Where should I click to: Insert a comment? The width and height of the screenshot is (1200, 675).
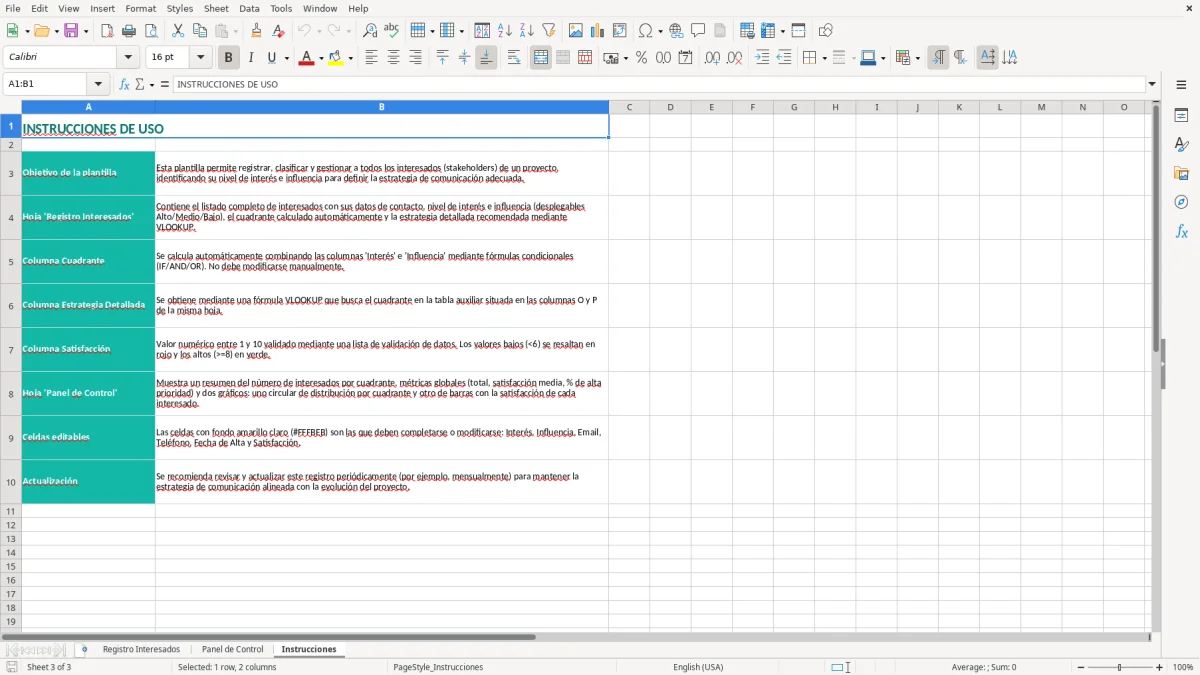point(698,31)
